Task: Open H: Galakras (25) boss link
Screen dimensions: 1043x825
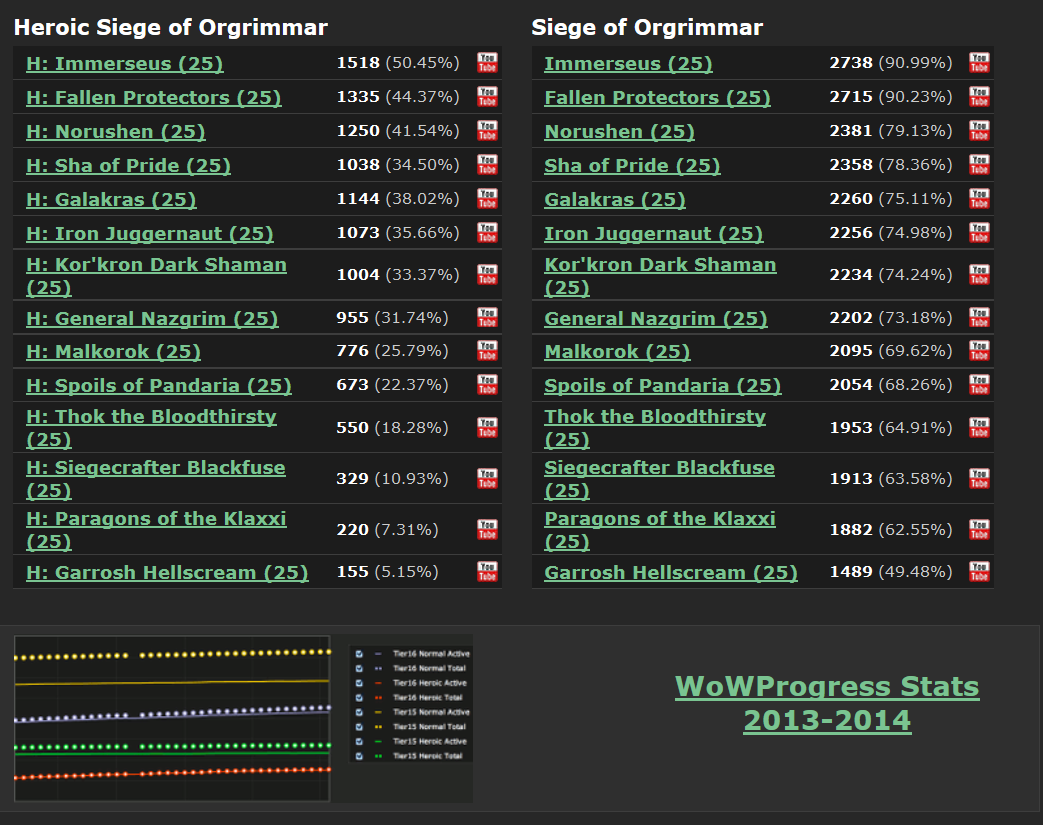Action: [111, 200]
